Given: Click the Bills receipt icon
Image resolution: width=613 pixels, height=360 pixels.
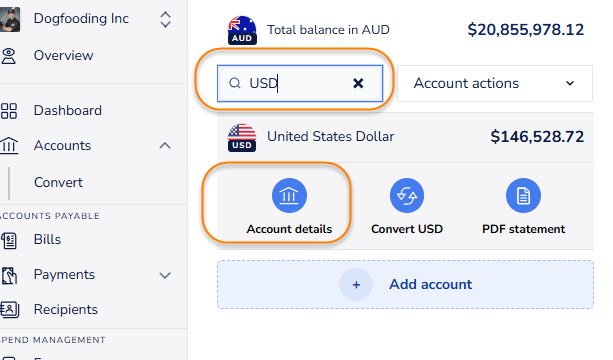Looking at the screenshot, I should [x=9, y=240].
